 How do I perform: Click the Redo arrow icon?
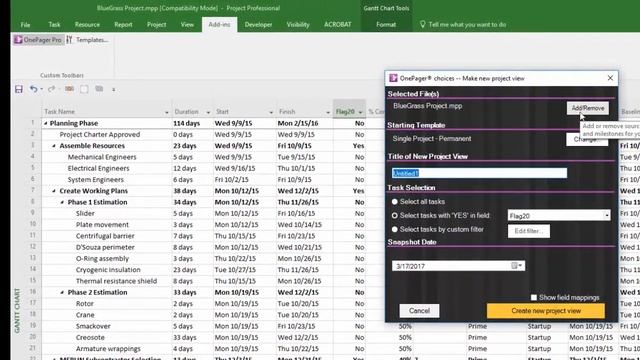[x=51, y=89]
